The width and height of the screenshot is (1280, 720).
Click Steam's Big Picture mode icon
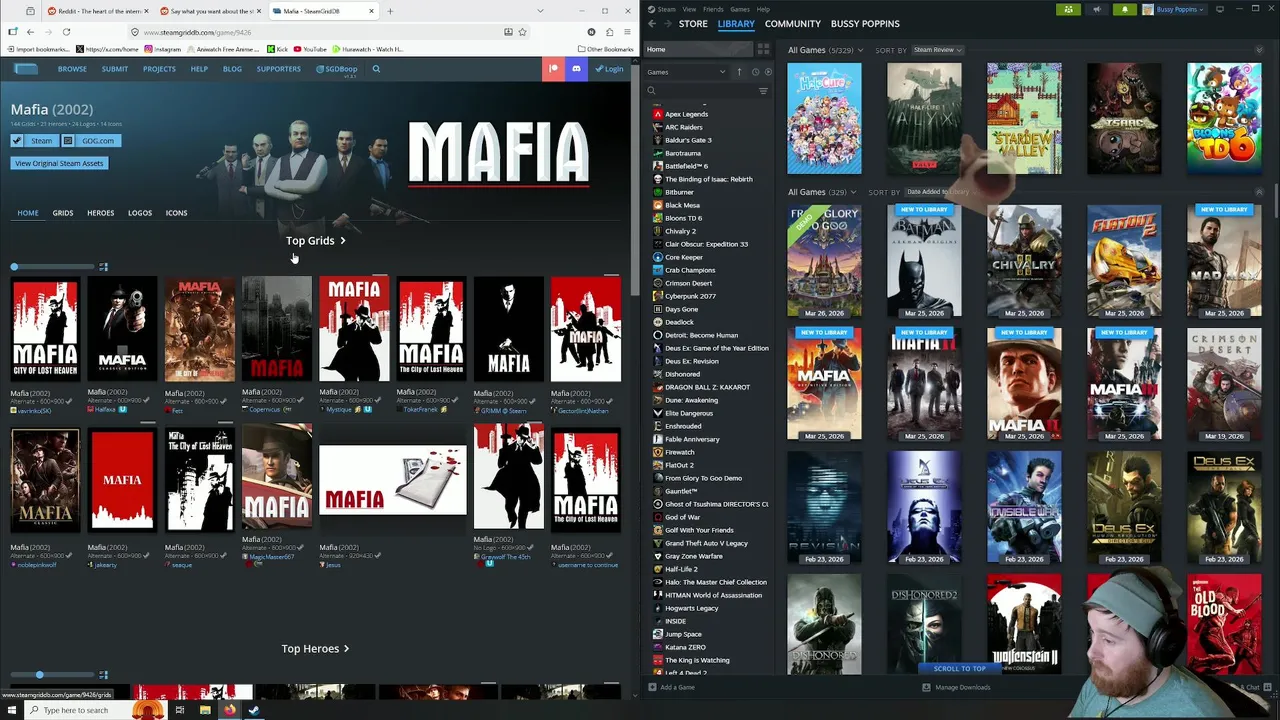(x=1219, y=9)
